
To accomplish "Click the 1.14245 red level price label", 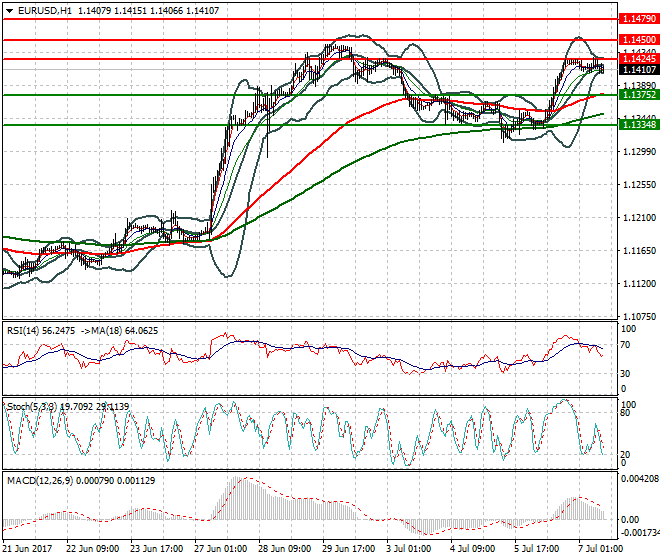I will click(x=639, y=59).
